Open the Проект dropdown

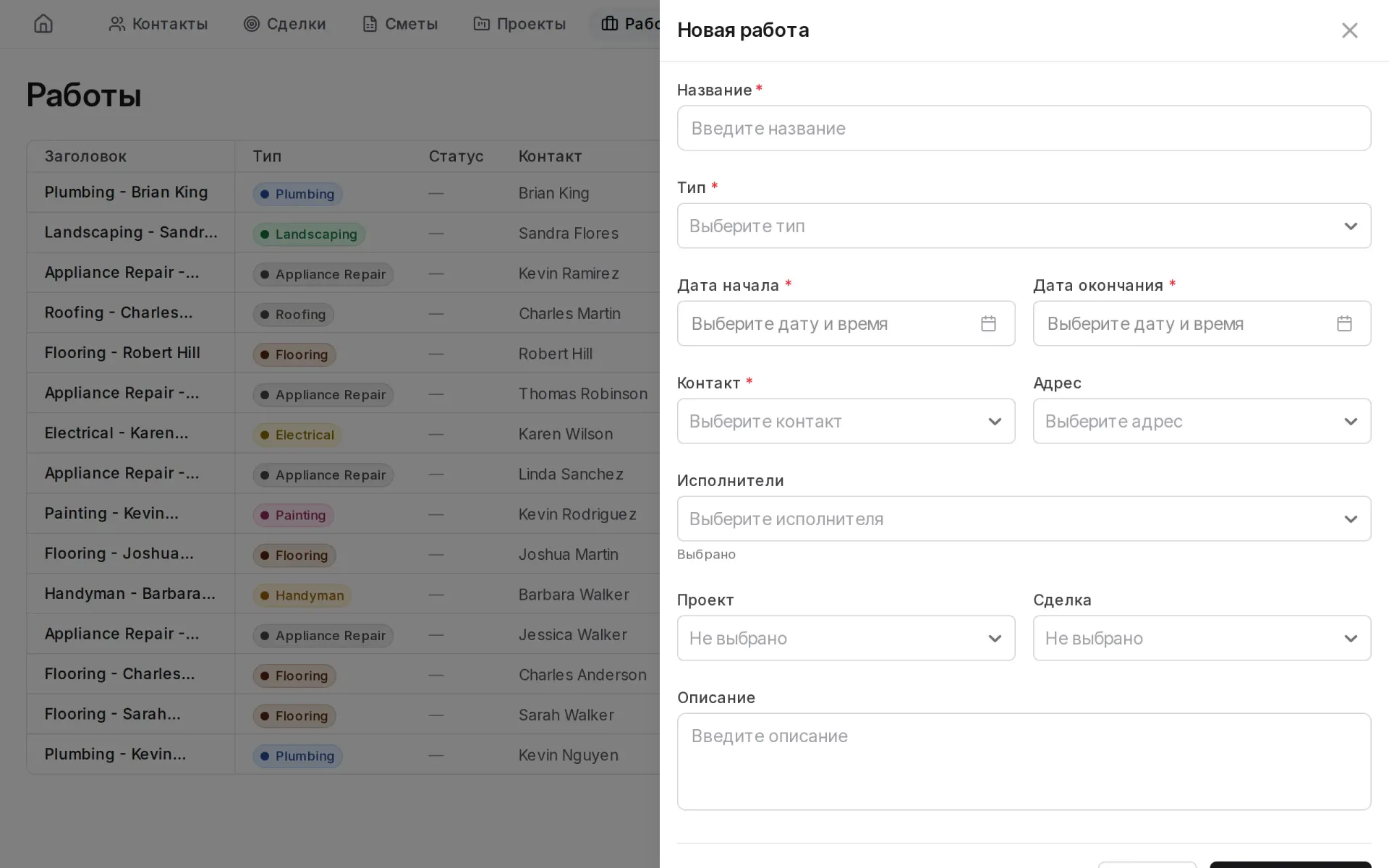[846, 638]
